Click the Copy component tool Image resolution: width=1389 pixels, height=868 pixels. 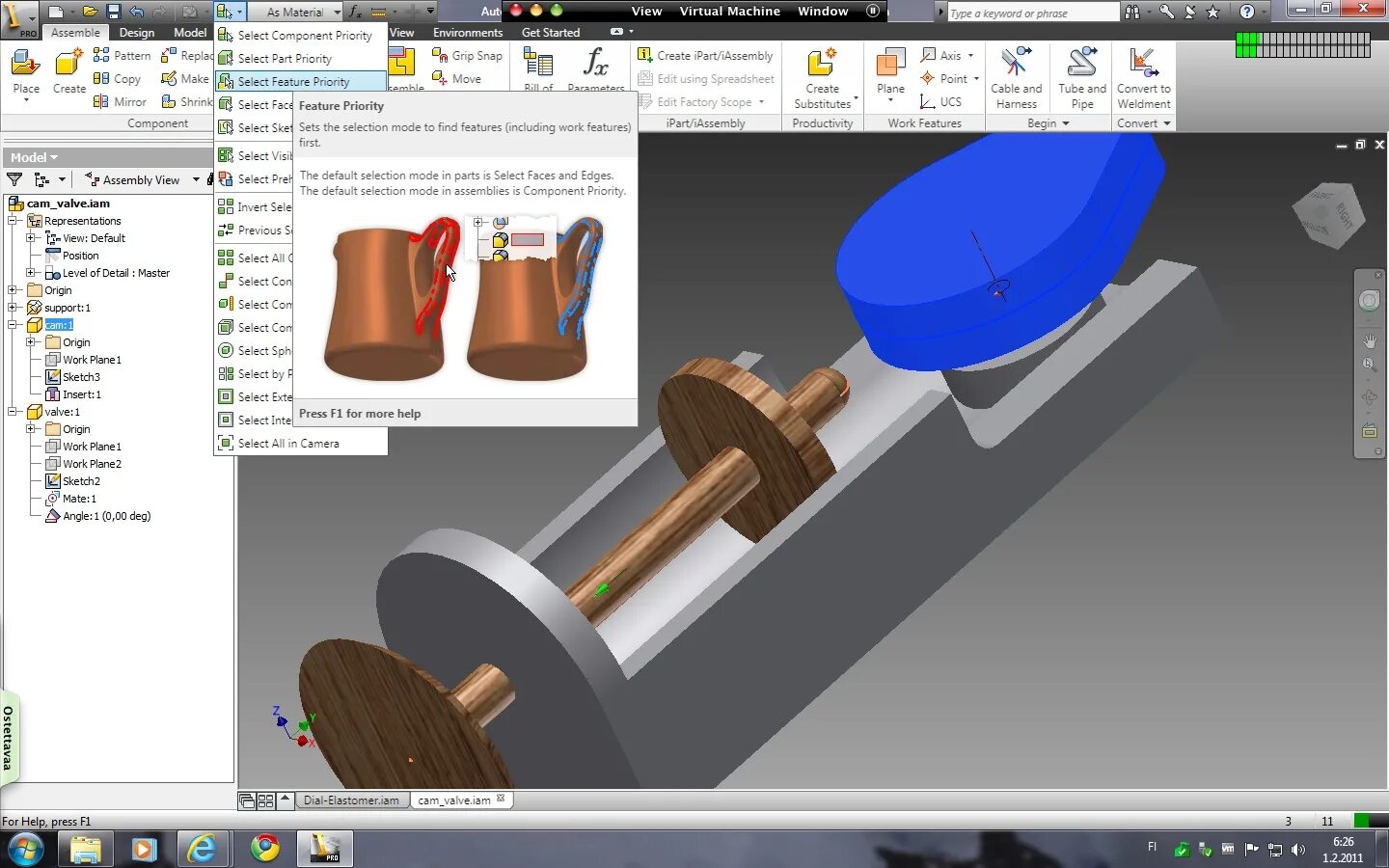pos(117,79)
